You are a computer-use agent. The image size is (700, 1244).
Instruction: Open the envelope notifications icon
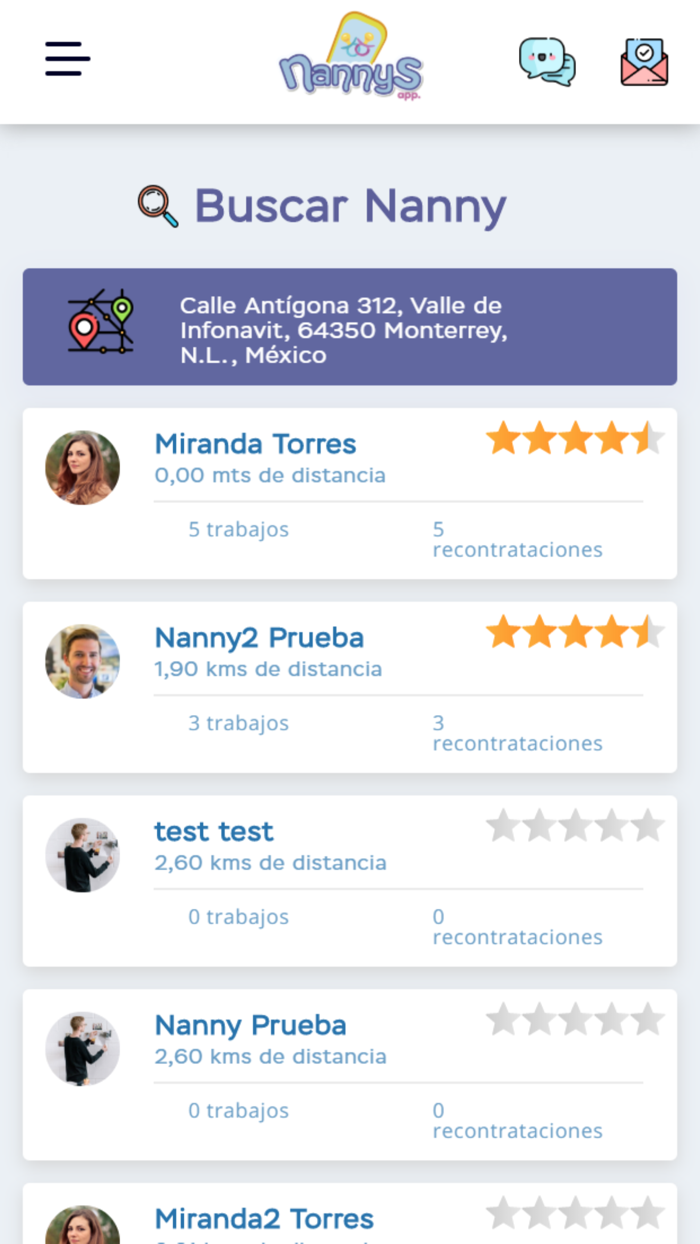pos(646,60)
